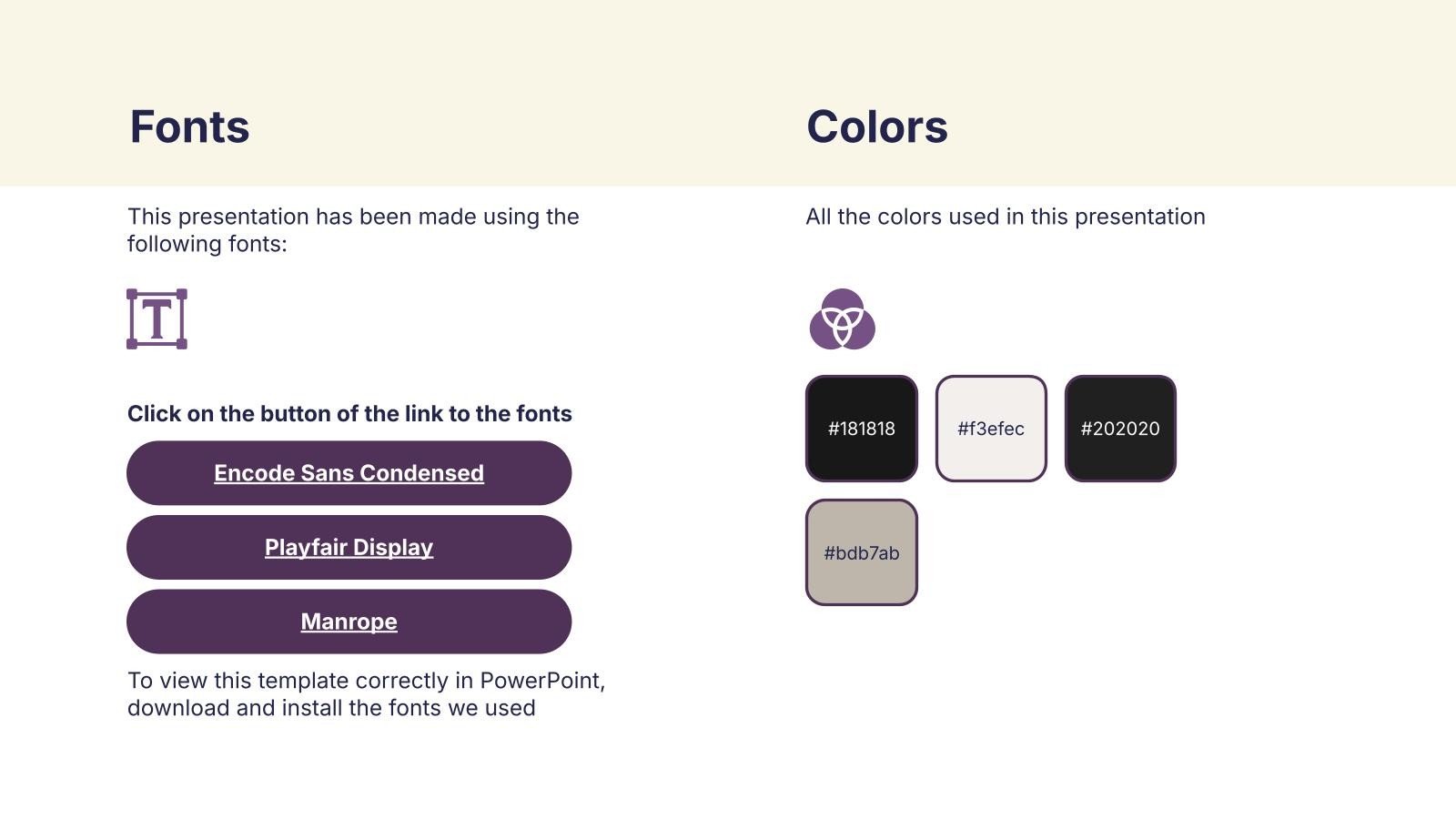
Task: Follow the Manrope font link
Action: [349, 622]
